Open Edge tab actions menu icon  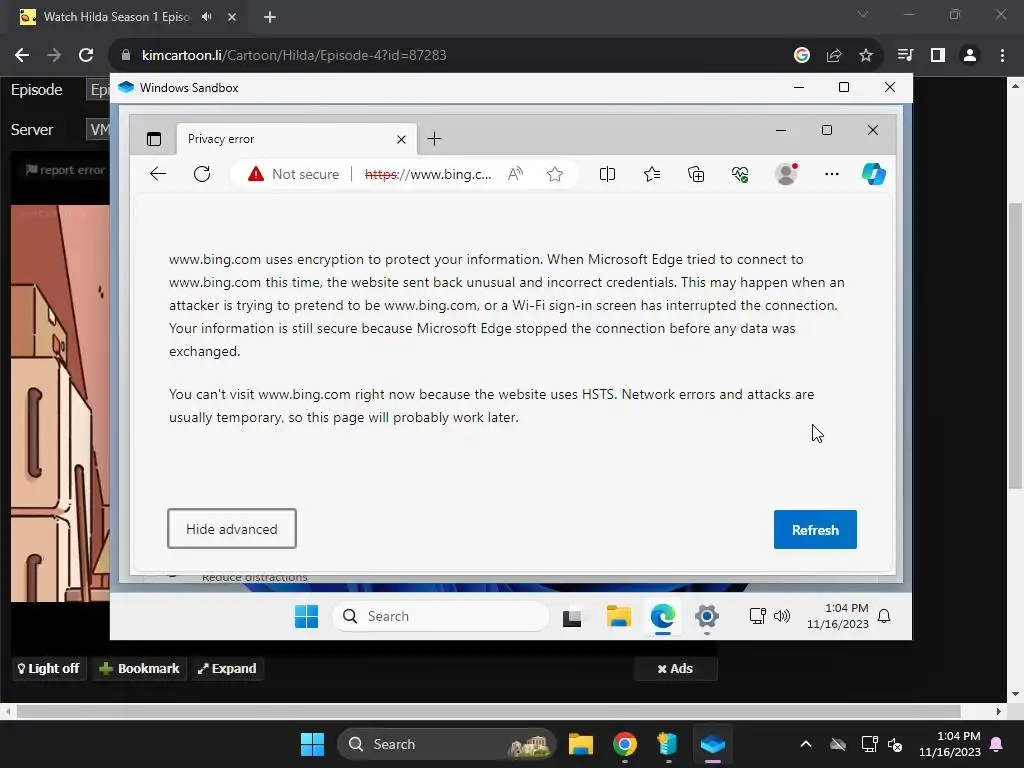click(153, 139)
